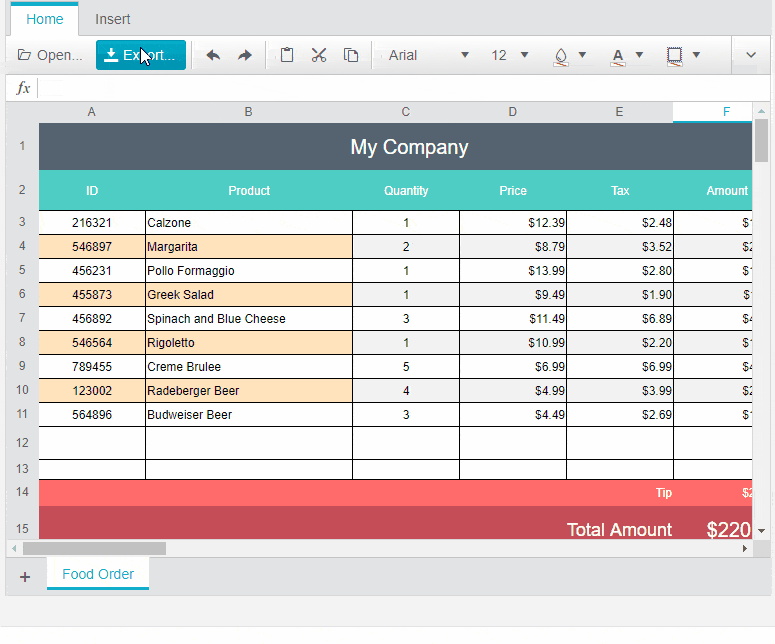
Task: Click the Product header cell
Action: [249, 191]
